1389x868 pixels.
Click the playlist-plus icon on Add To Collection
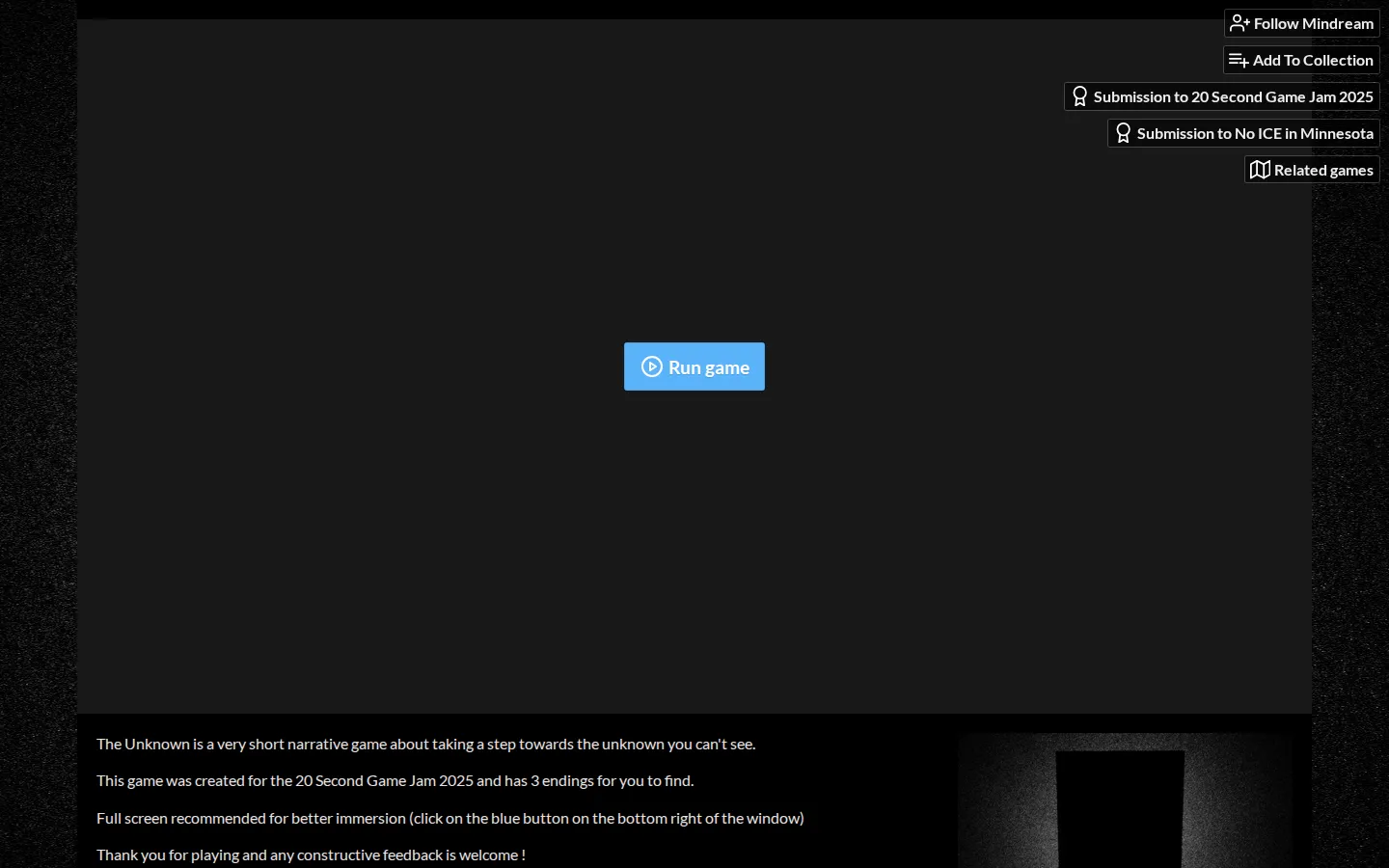click(1239, 60)
